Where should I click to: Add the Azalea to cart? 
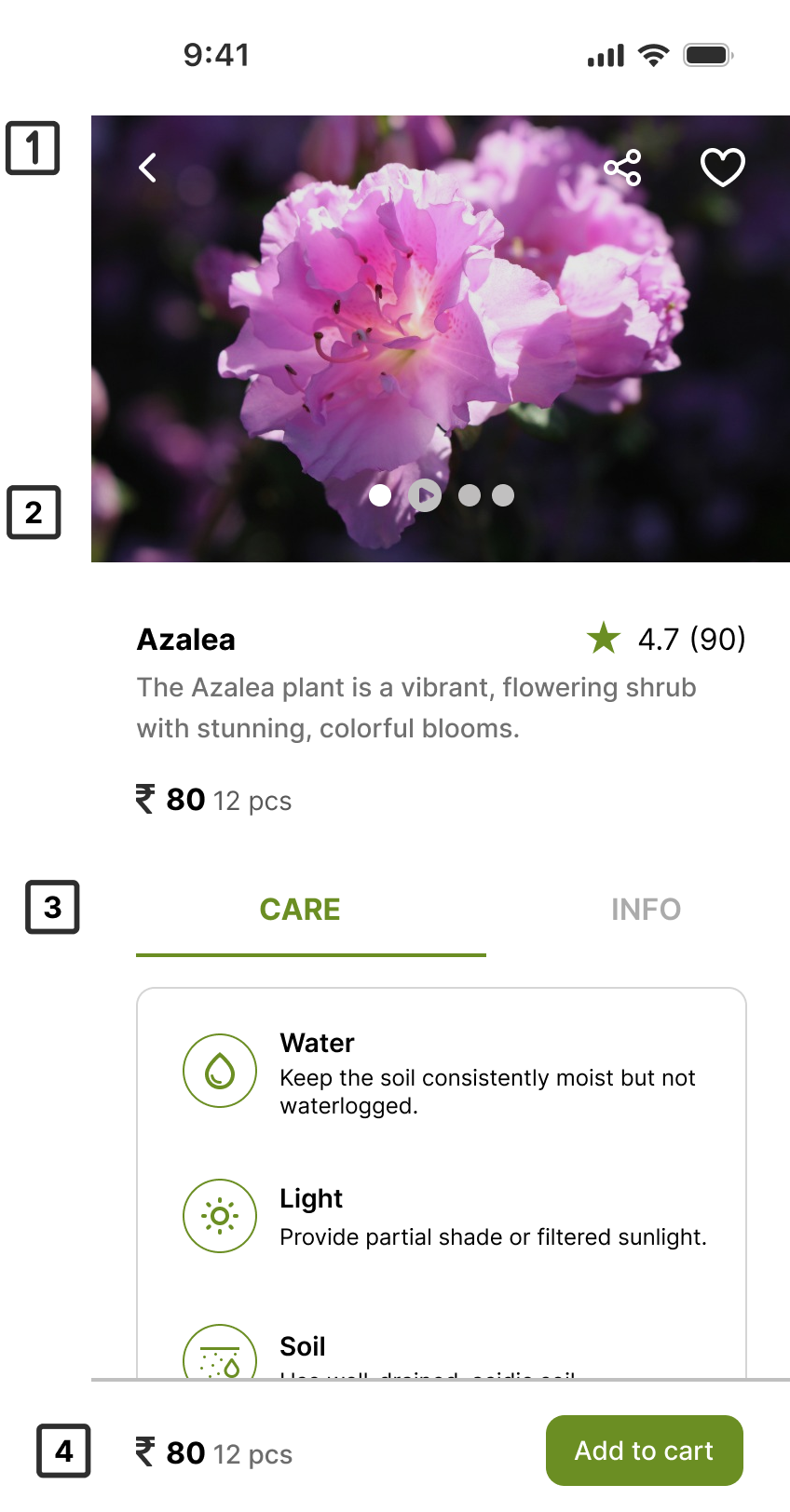click(x=644, y=1450)
